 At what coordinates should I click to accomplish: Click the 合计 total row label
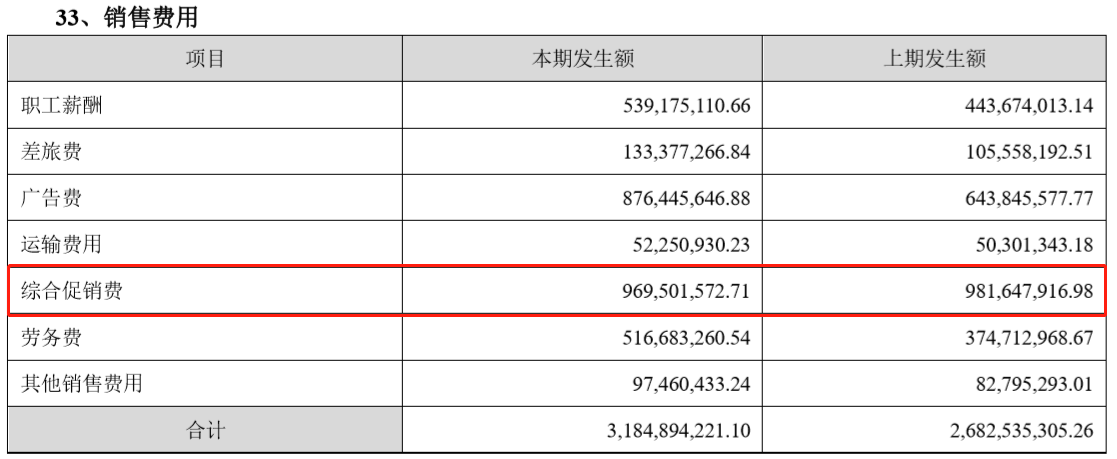(205, 430)
